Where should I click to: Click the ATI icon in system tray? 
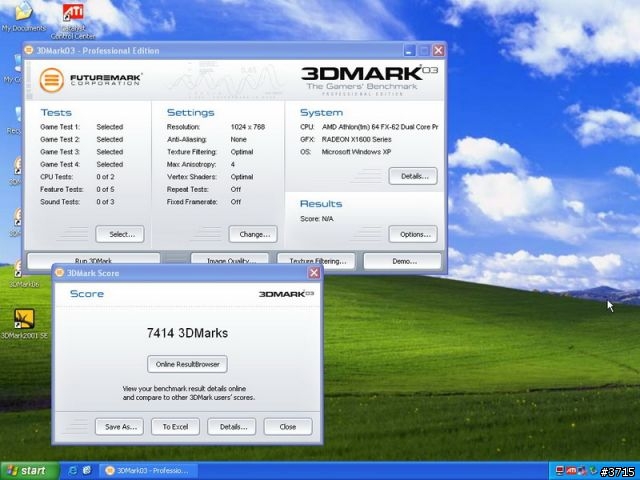pos(571,471)
